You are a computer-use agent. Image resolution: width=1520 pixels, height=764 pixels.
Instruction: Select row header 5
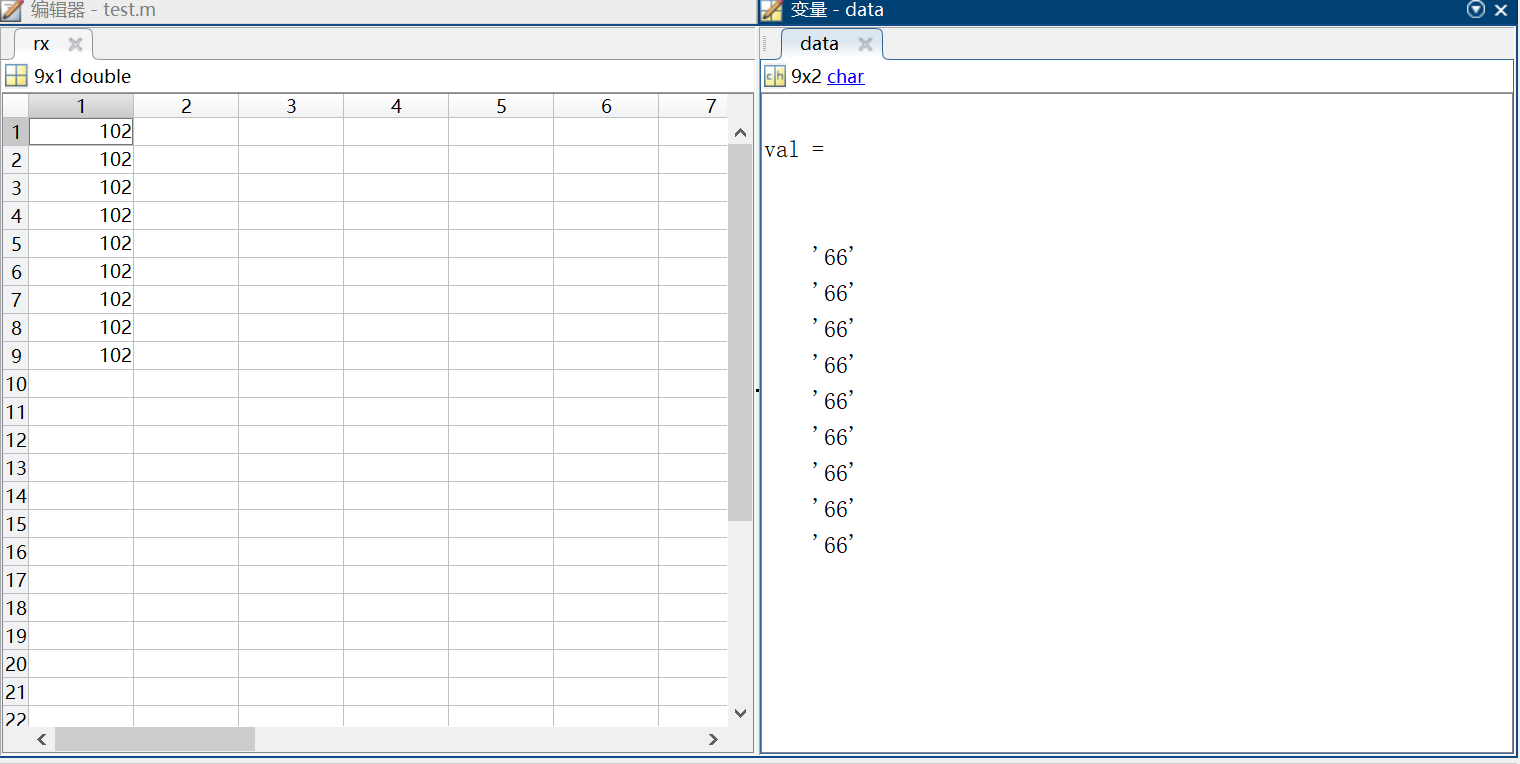[x=16, y=243]
